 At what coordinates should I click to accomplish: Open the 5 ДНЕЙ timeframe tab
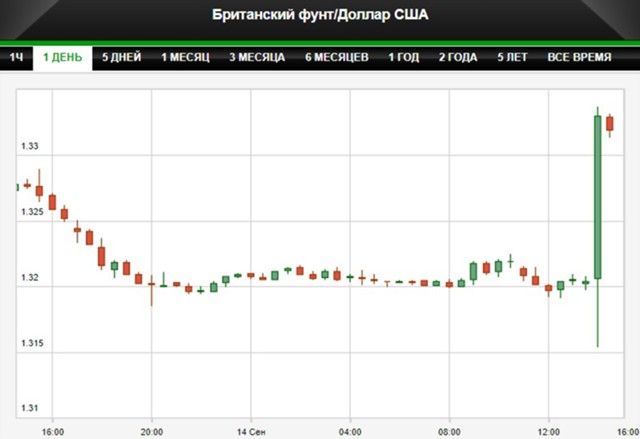122,58
